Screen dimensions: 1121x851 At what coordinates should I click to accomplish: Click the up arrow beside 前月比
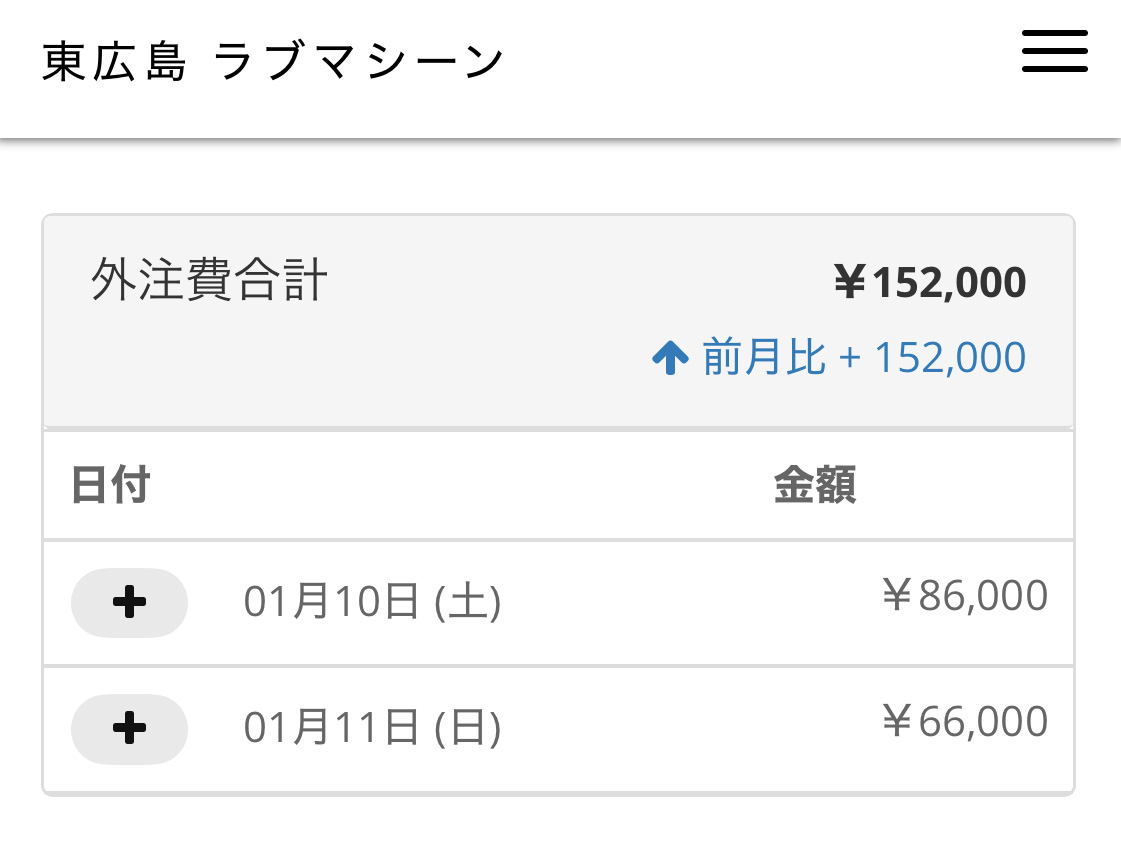[x=669, y=358]
